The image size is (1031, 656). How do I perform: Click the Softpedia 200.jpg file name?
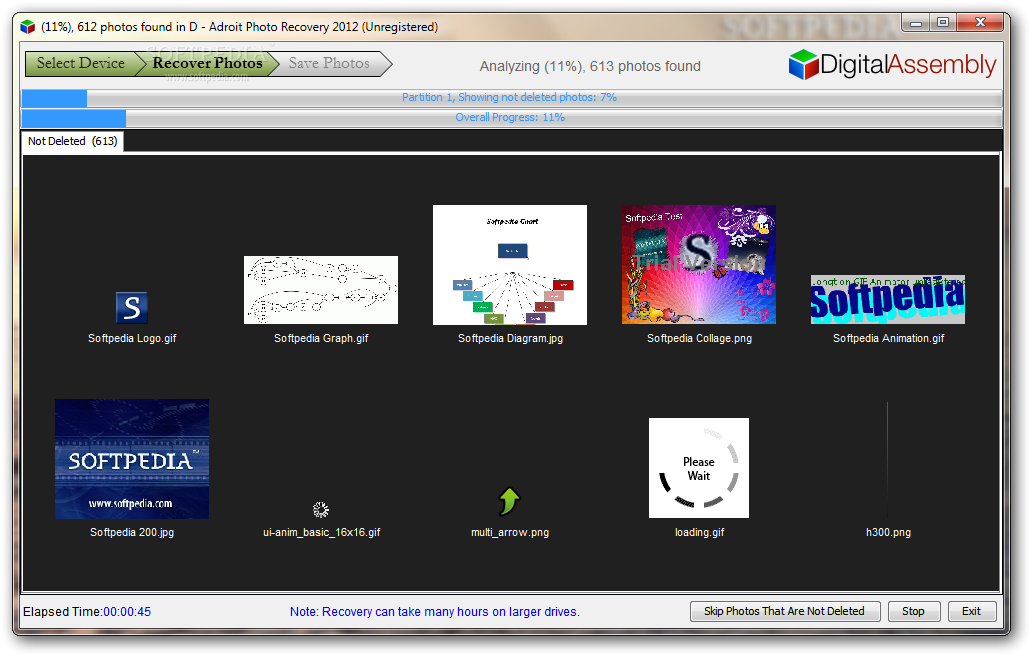tap(132, 532)
